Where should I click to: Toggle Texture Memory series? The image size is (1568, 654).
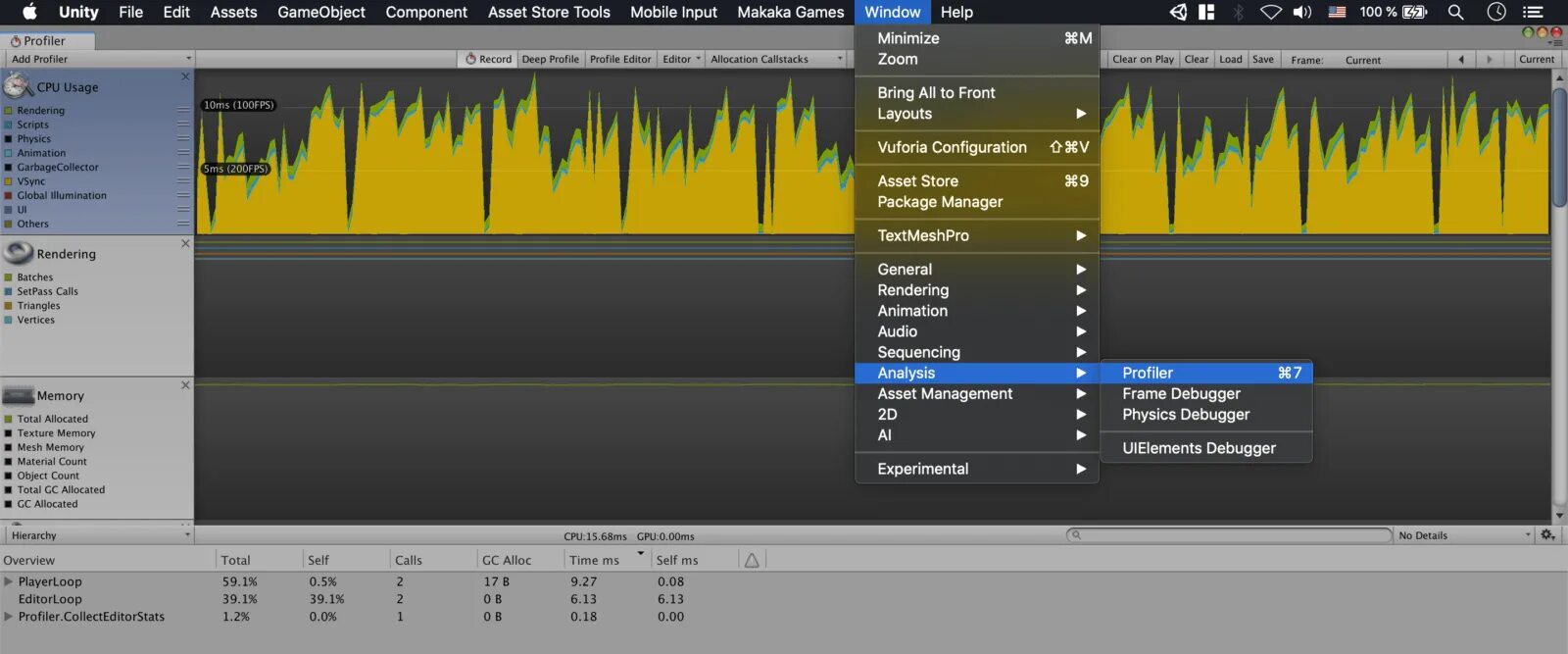(x=8, y=433)
